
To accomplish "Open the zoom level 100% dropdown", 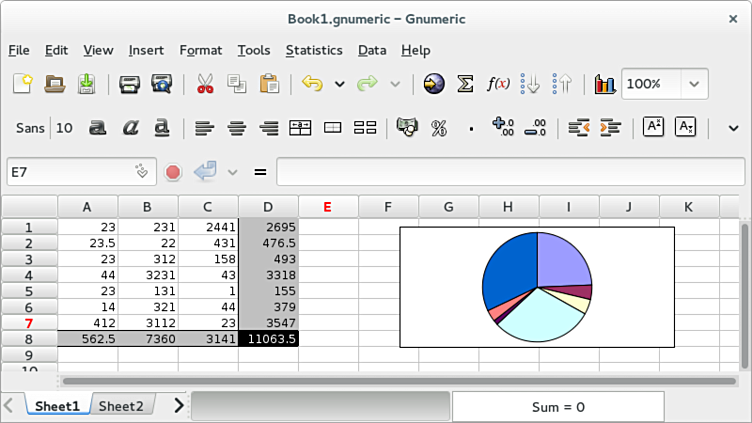I will pyautogui.click(x=694, y=84).
